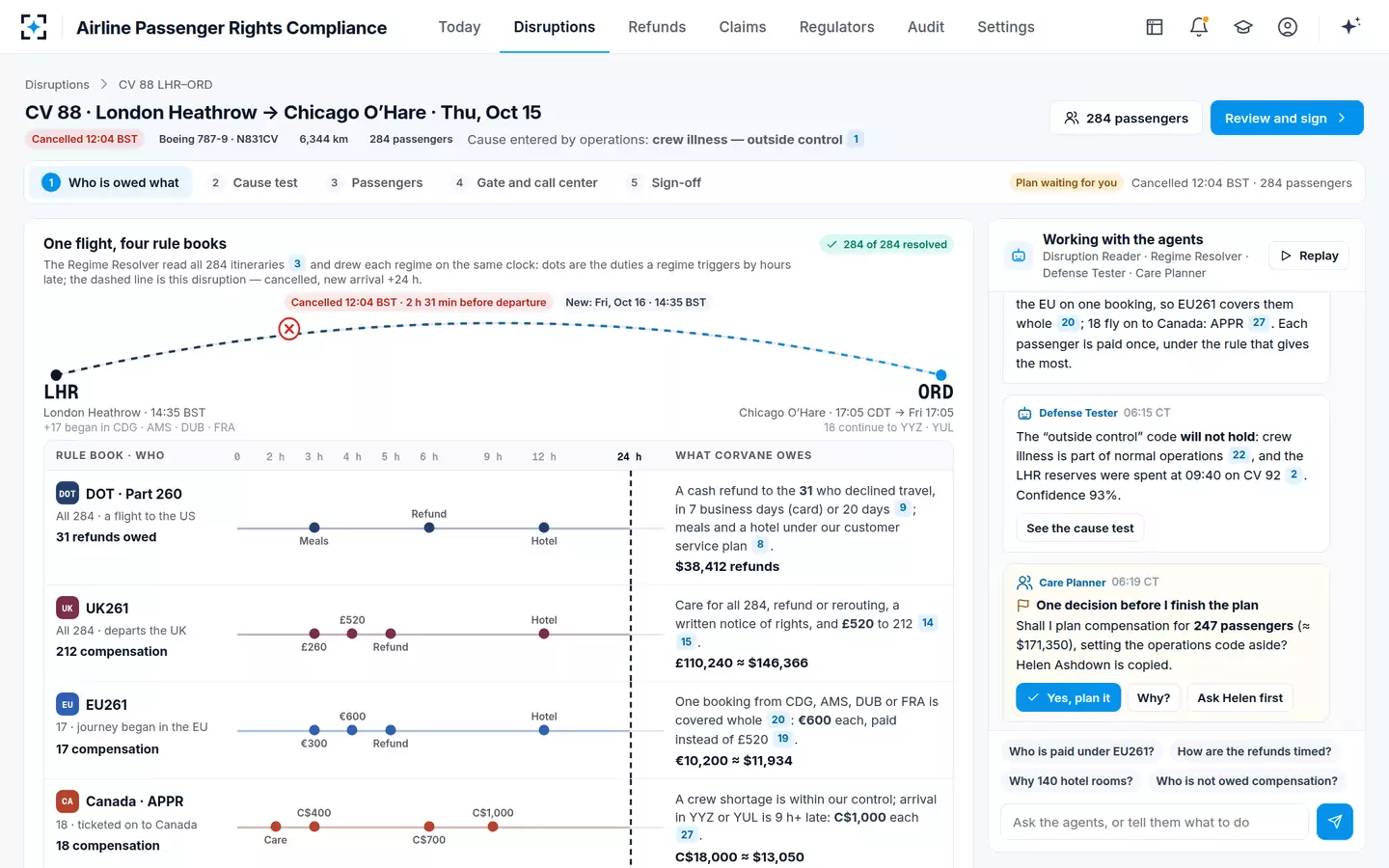Replay the agents' work

click(1309, 256)
